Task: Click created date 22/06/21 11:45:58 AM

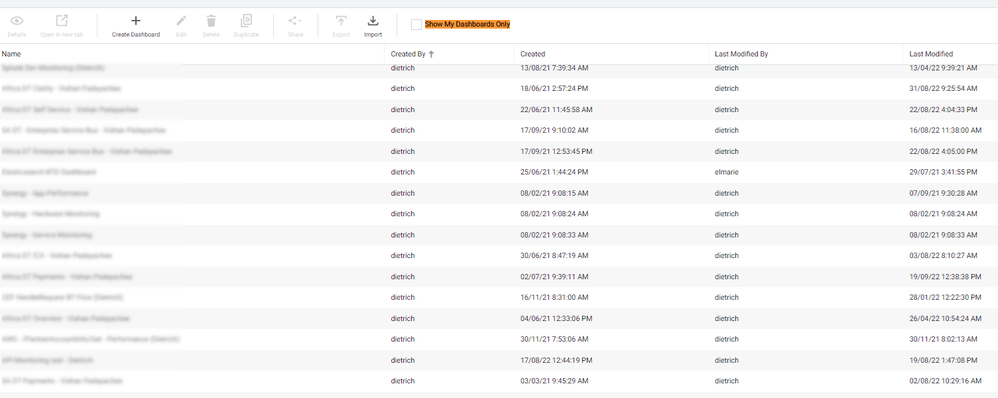Action: (556, 110)
